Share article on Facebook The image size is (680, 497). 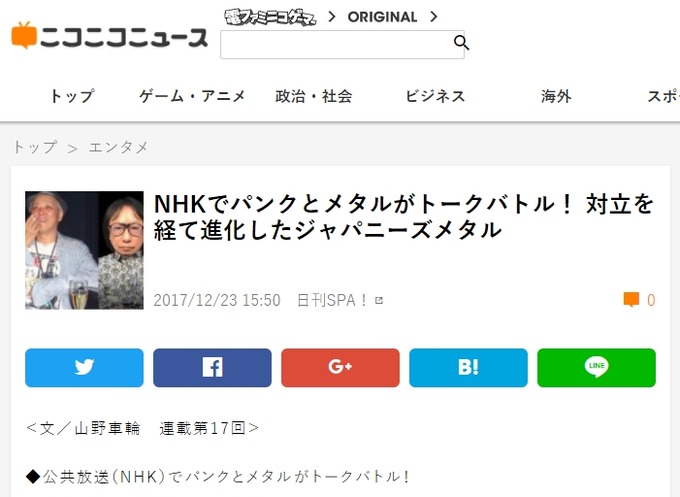pyautogui.click(x=212, y=367)
